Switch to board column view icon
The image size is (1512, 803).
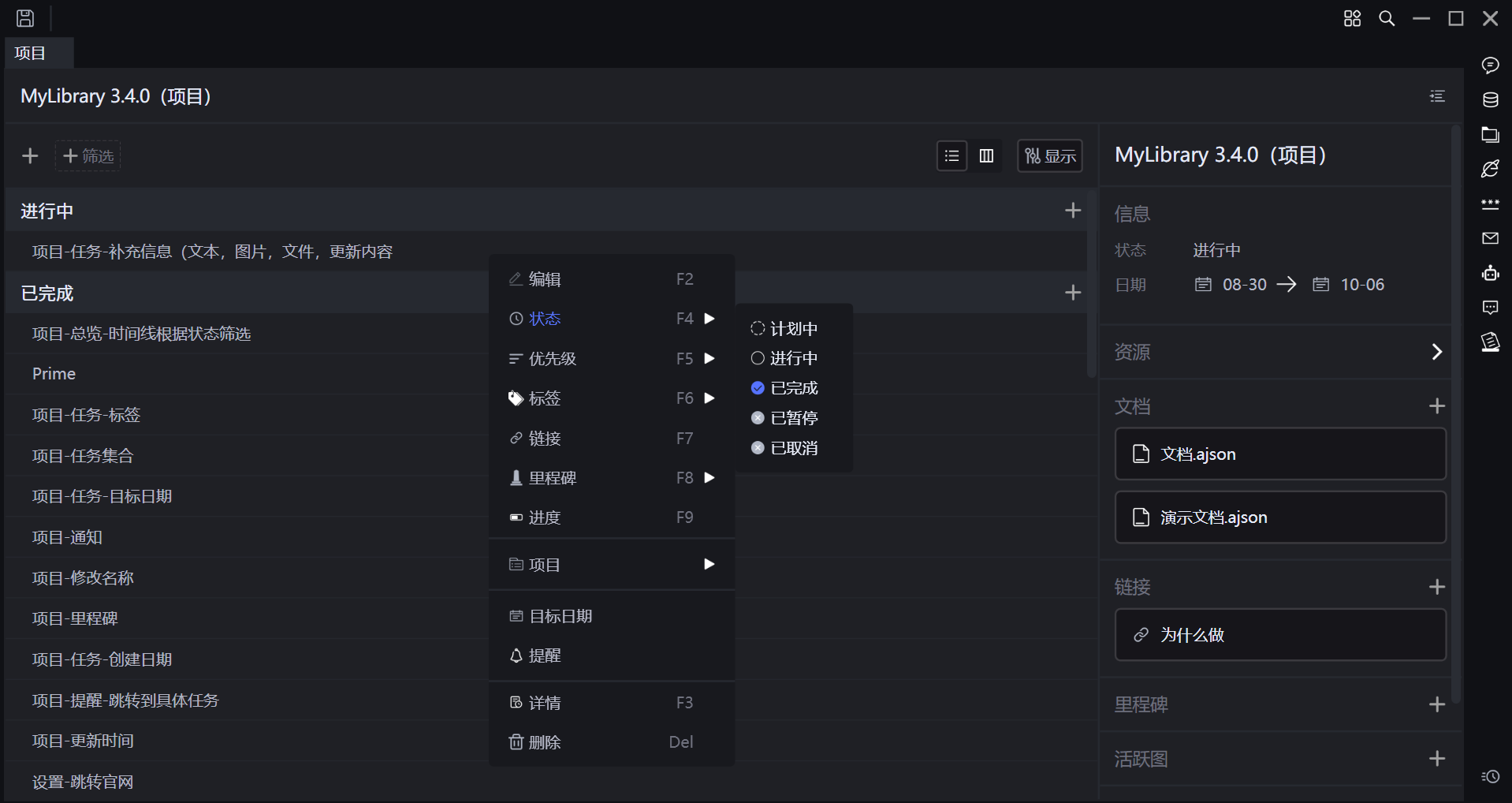[986, 156]
